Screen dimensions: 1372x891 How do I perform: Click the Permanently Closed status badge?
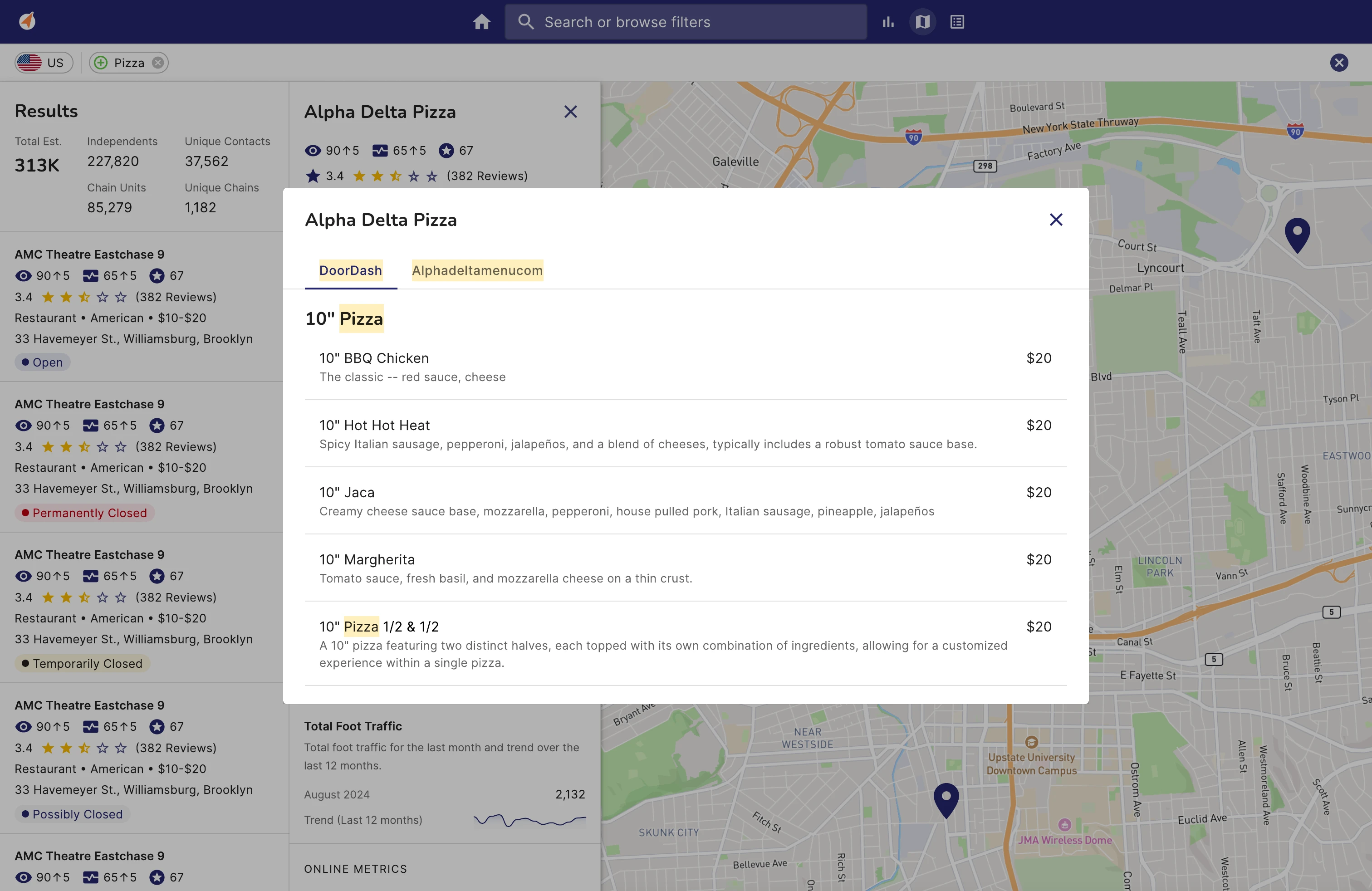pos(84,513)
